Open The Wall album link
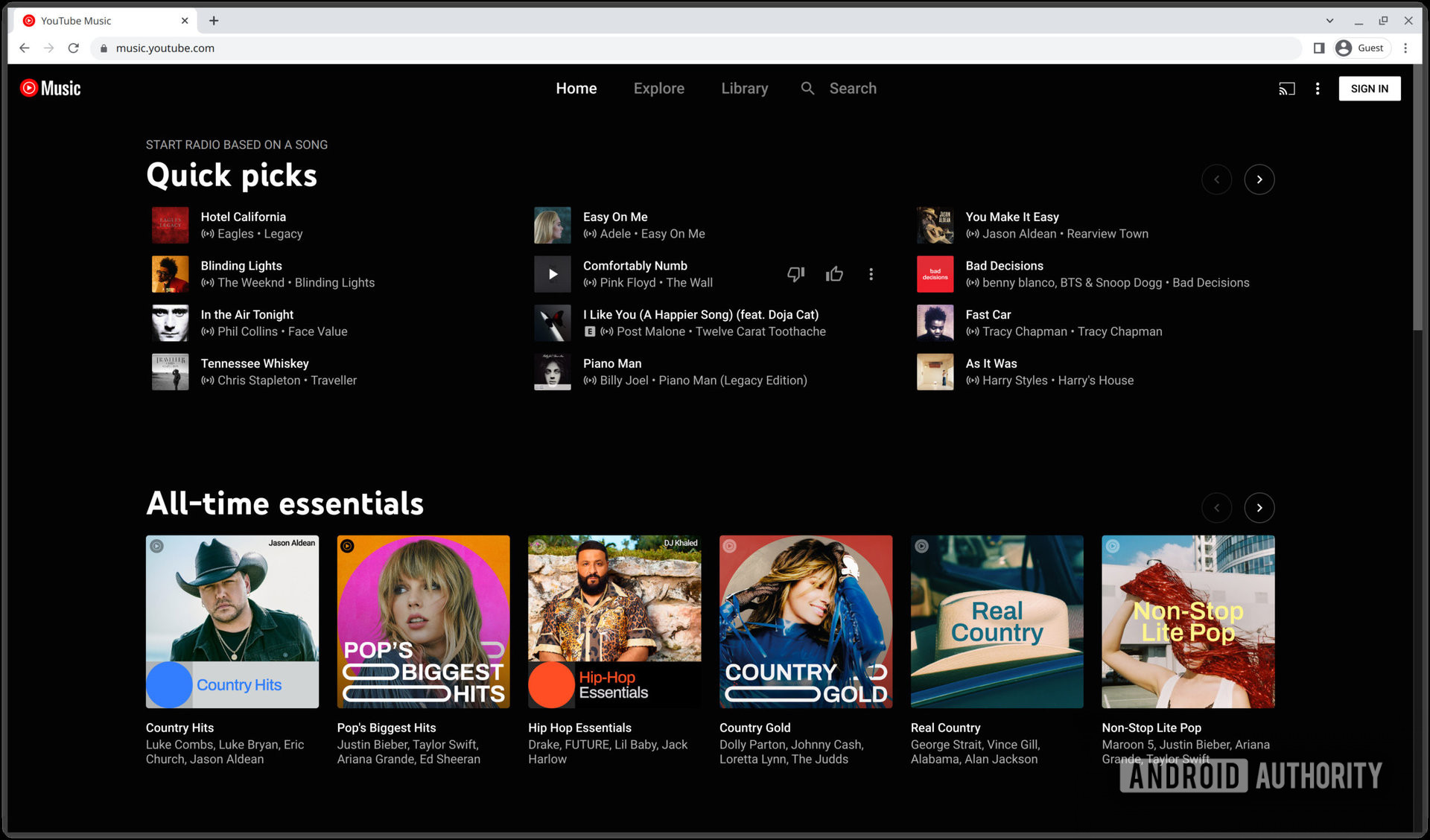This screenshot has height=840, width=1430. click(689, 283)
